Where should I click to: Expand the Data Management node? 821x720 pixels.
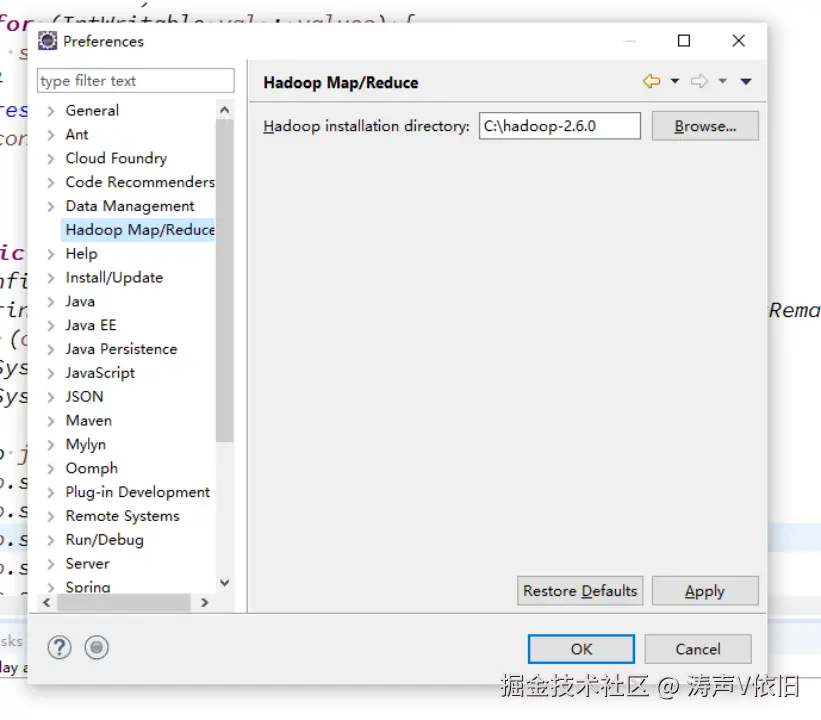50,206
